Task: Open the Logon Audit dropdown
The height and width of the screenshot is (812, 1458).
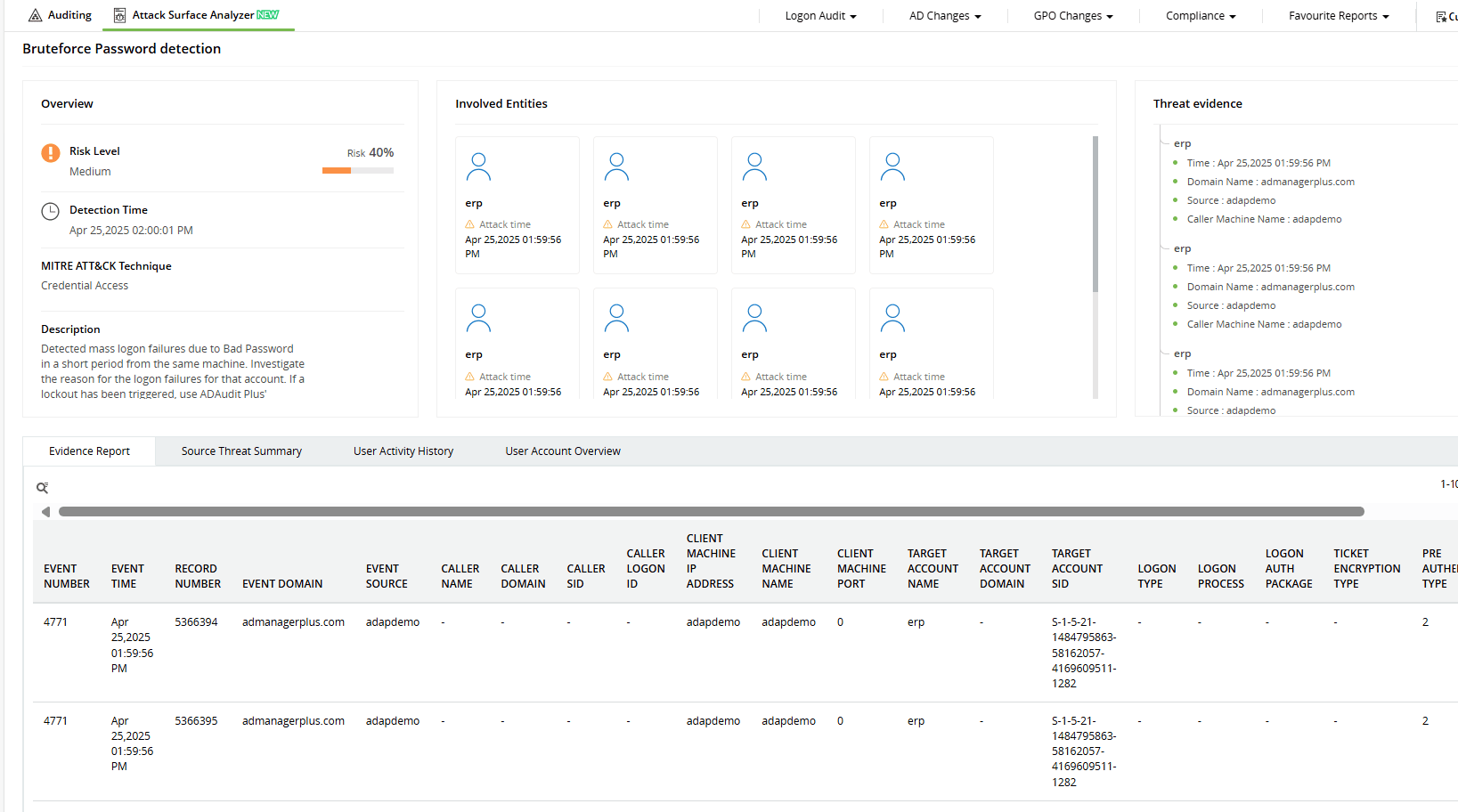Action: pos(819,15)
